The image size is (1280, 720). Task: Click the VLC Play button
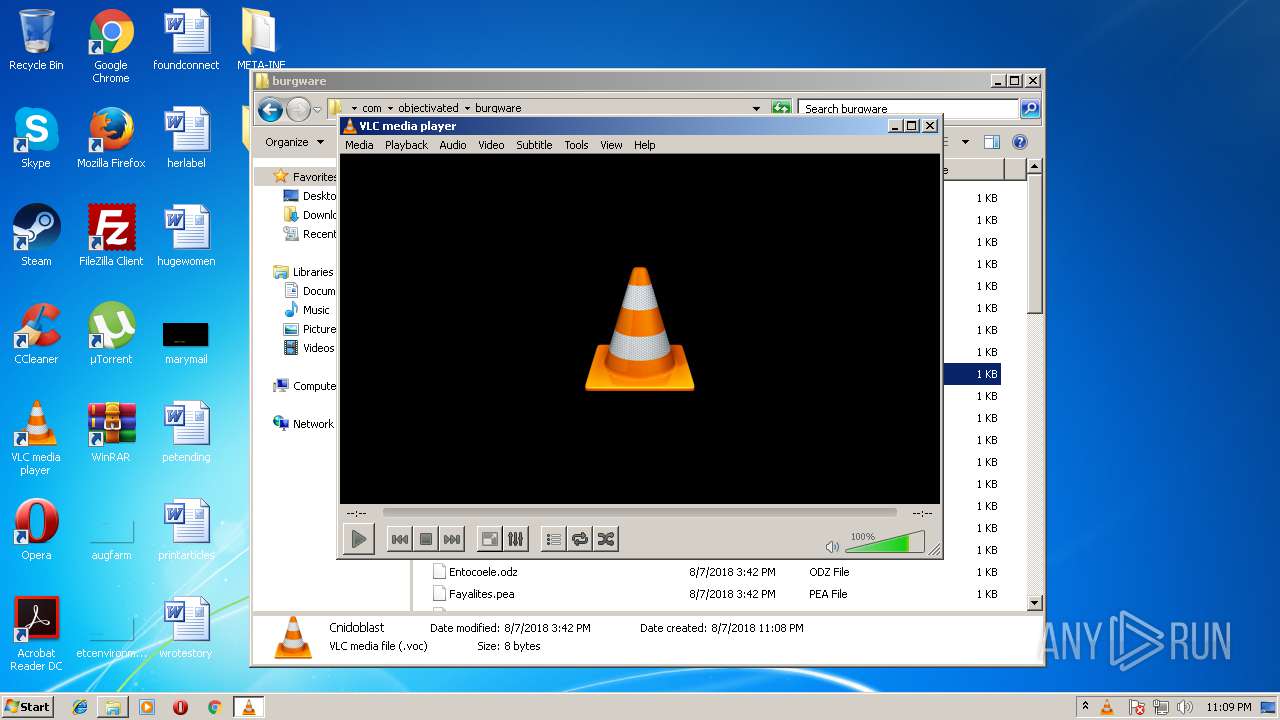[358, 539]
